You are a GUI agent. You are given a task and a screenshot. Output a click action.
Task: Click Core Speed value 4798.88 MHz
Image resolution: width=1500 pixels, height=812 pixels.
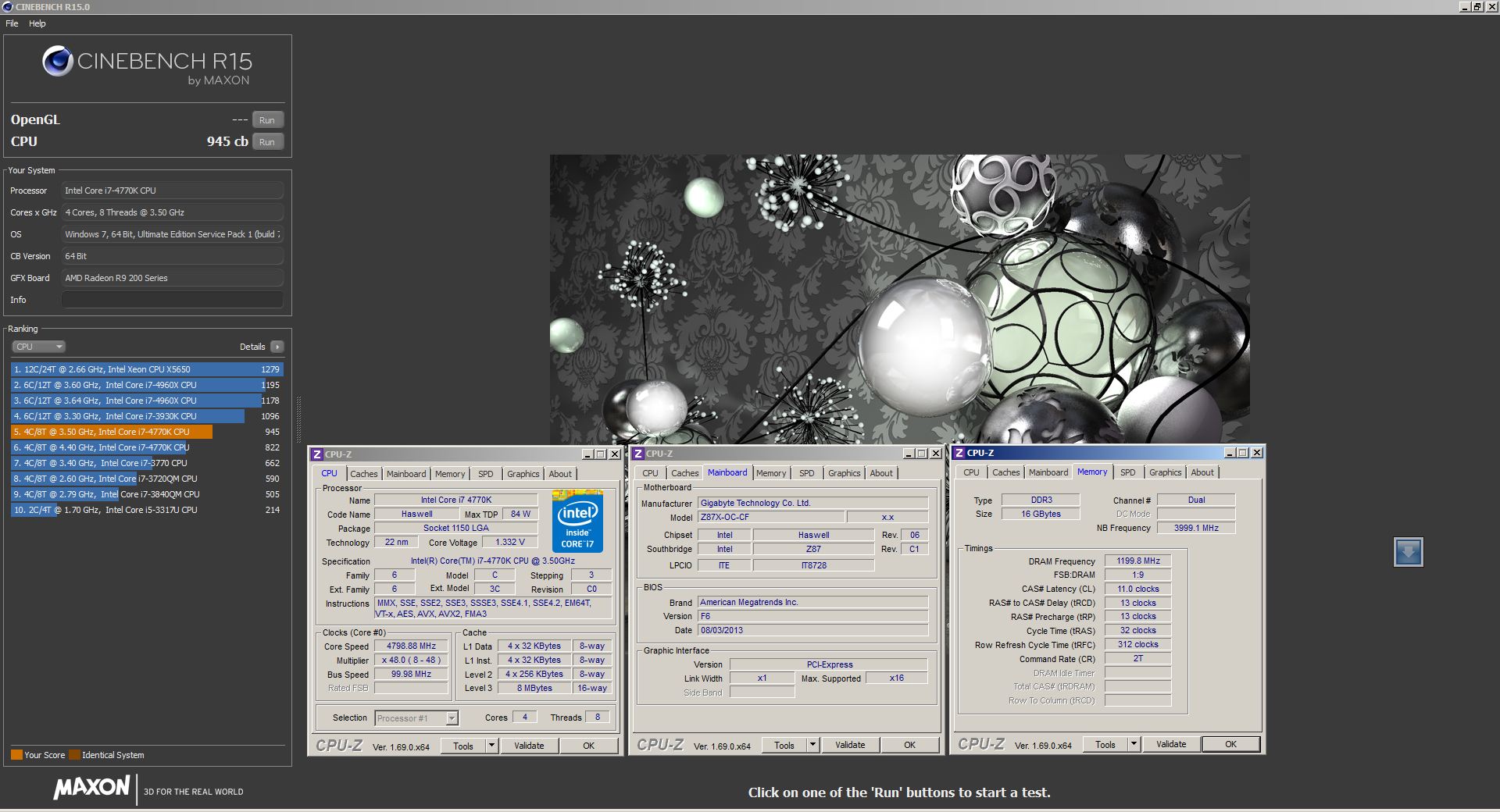pyautogui.click(x=412, y=646)
